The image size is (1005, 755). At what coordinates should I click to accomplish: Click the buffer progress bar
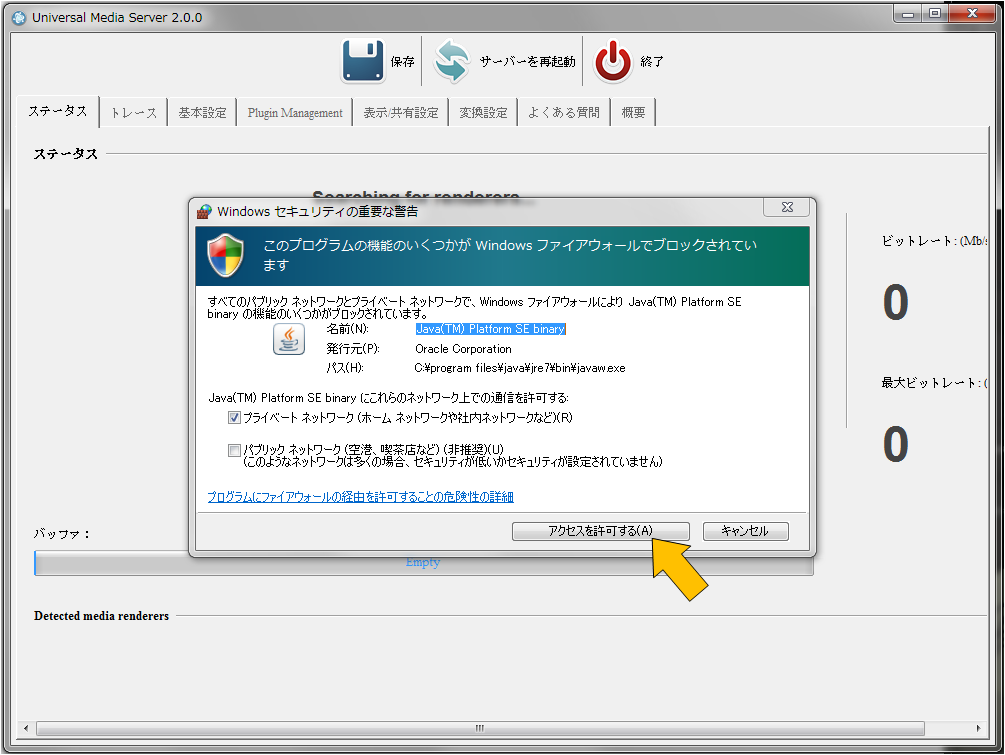pos(424,563)
